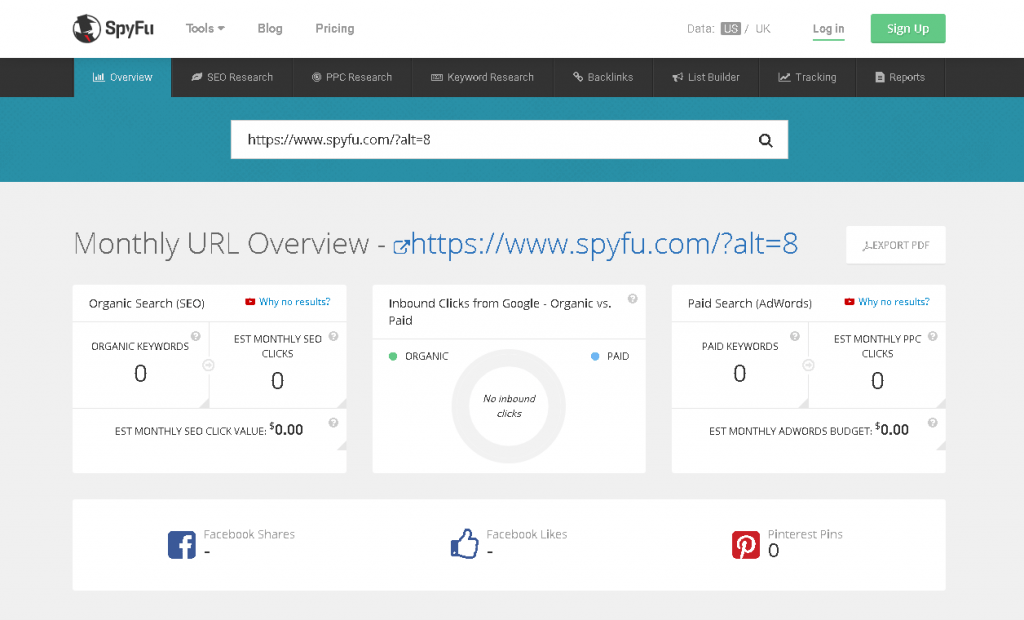Click arrow circle beside Paid Keywords
Screen dimensions: 1024x620
[808, 365]
